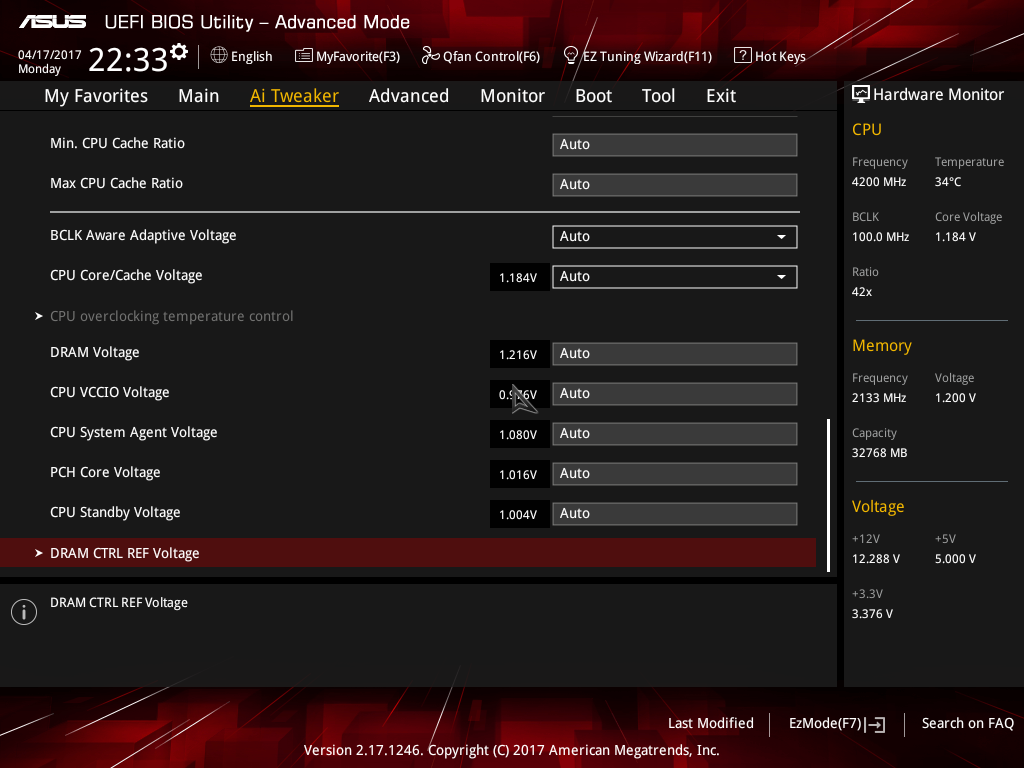Click the 1.184V value beside CPU Core/Cache Voltage

click(x=518, y=278)
